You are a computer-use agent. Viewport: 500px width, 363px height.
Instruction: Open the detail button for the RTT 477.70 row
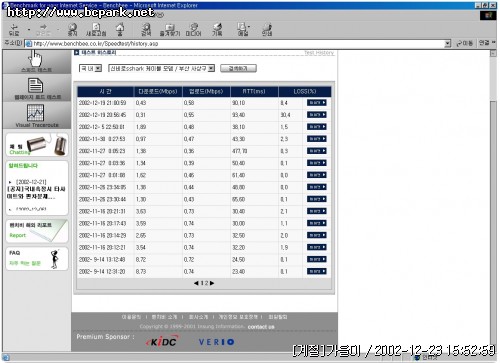pos(316,151)
